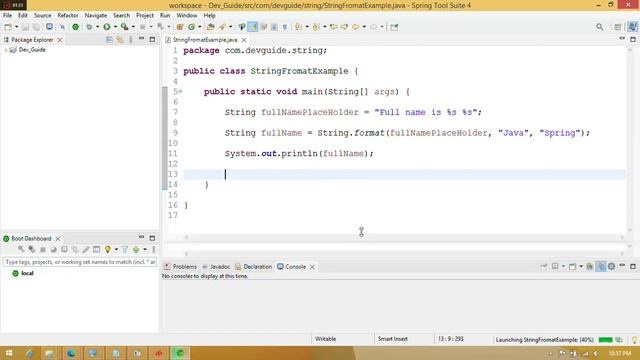Click the Debug bug toolbar icon
Screen dimensions: 640x360
pyautogui.click(x=89, y=27)
